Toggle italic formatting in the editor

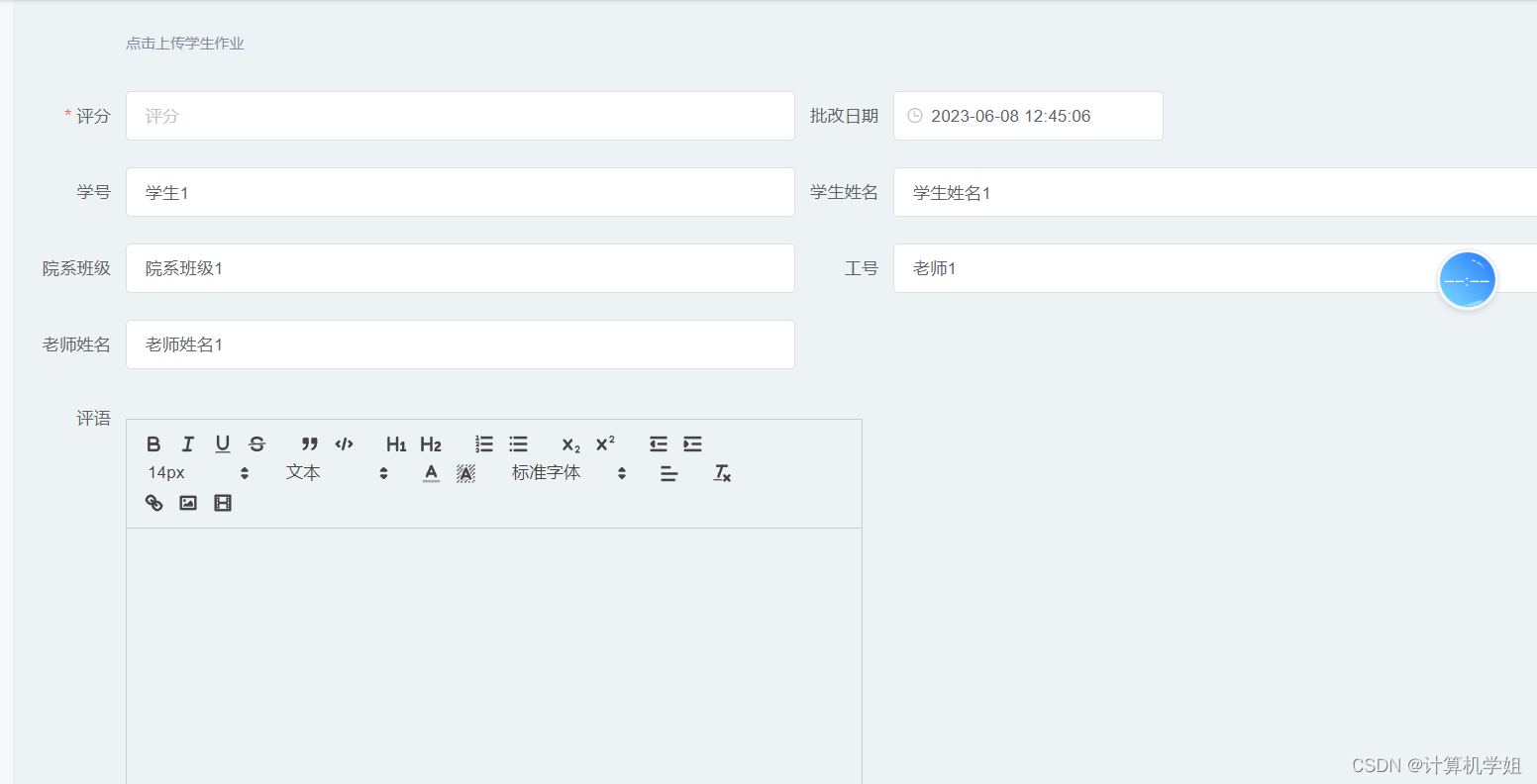coord(188,444)
